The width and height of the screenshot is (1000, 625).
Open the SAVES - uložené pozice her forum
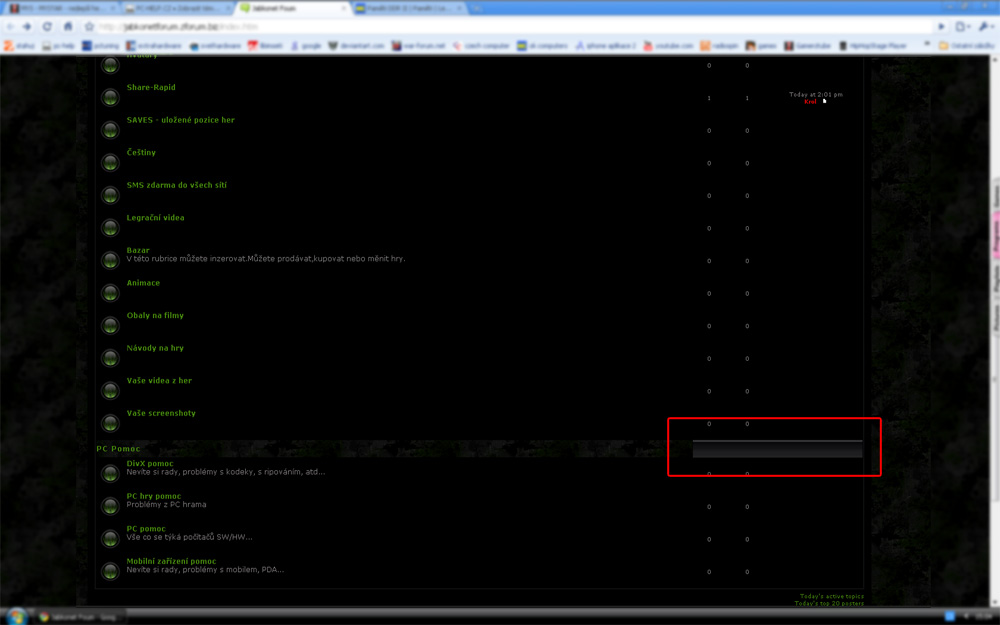point(180,120)
